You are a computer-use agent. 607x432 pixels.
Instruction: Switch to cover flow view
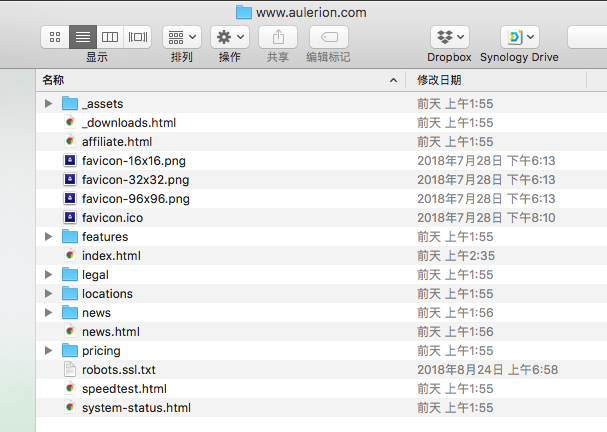click(x=137, y=37)
